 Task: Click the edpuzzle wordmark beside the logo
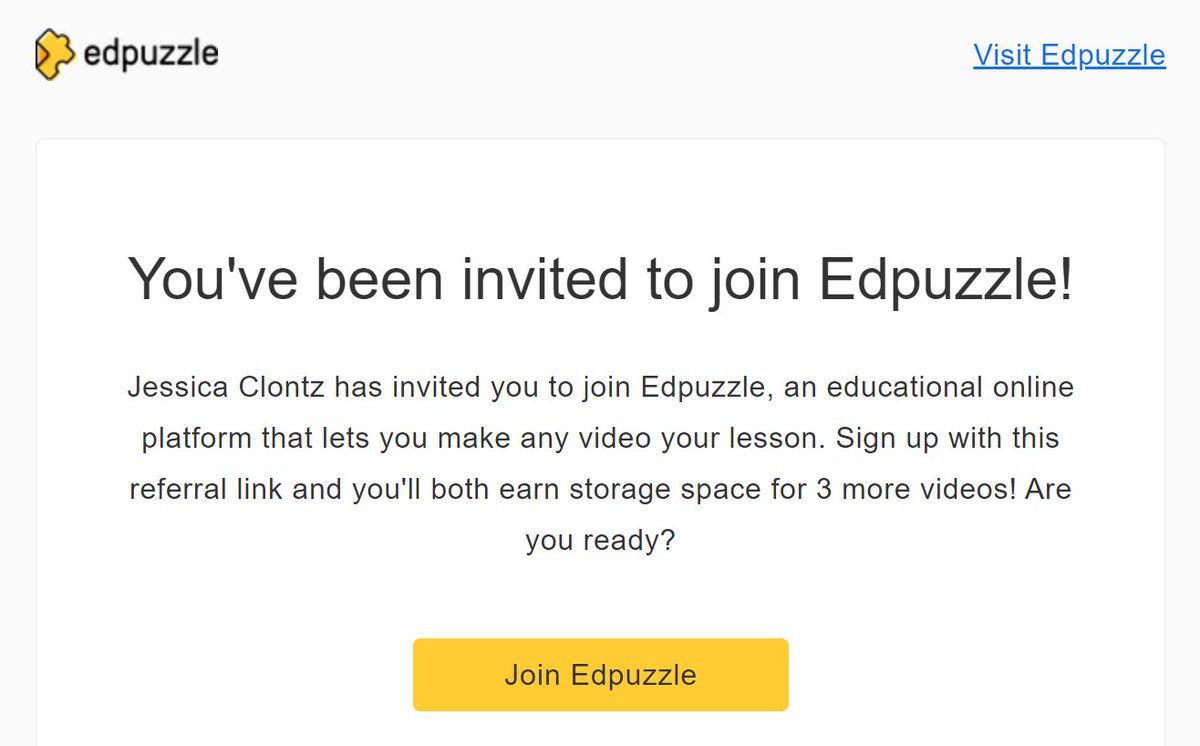coord(151,54)
